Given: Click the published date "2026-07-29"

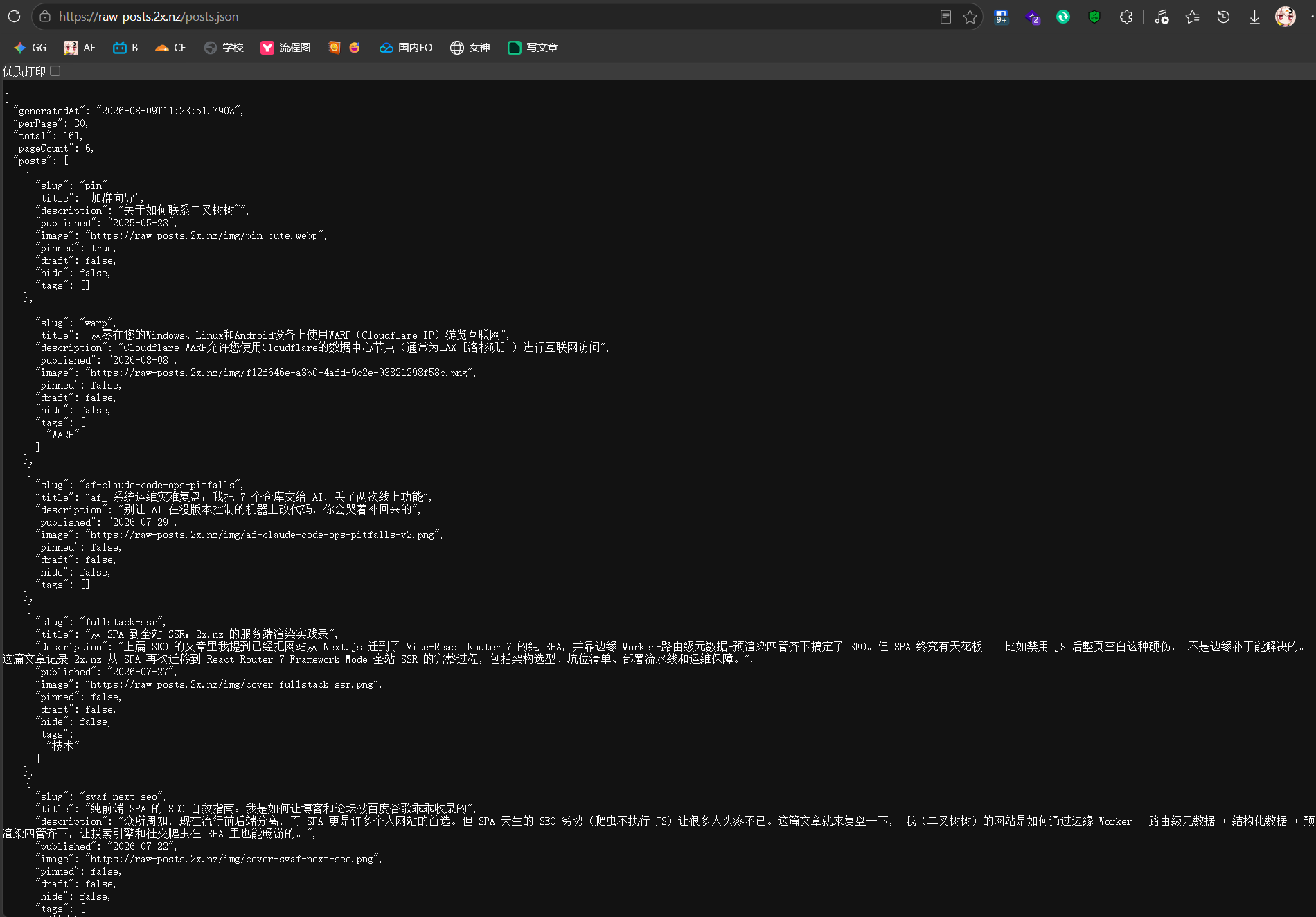Looking at the screenshot, I should click(141, 522).
